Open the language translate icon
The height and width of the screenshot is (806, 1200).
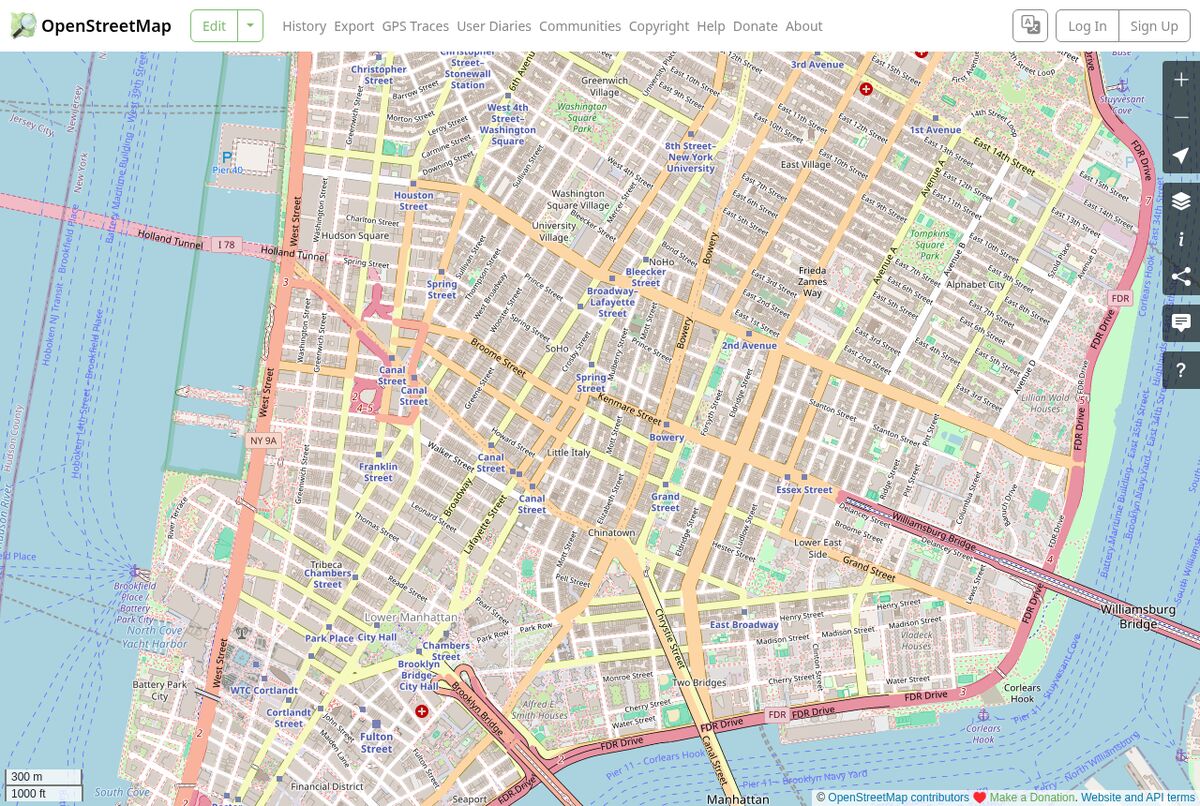click(1030, 26)
